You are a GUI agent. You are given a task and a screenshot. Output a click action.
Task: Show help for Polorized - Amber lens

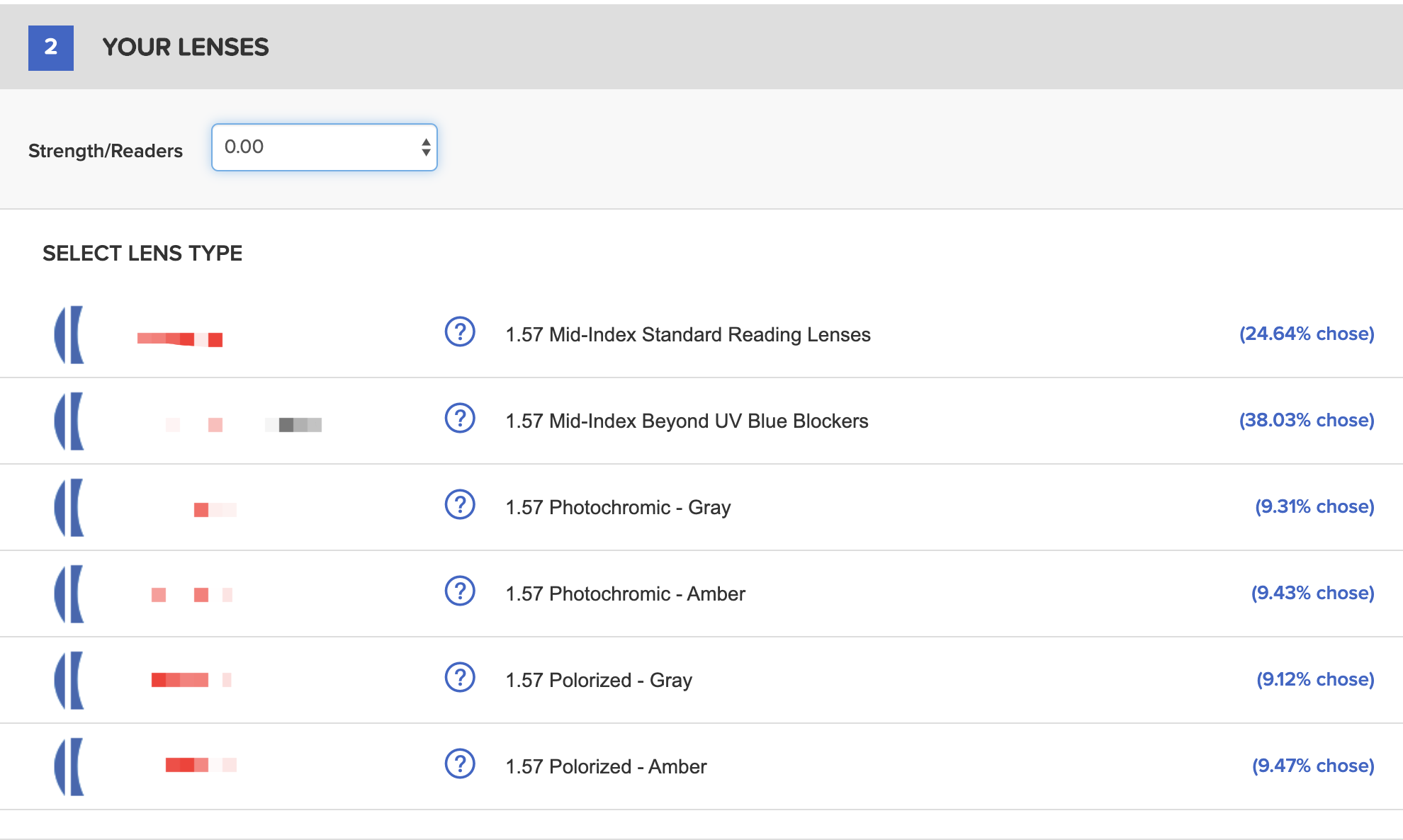coord(460,764)
